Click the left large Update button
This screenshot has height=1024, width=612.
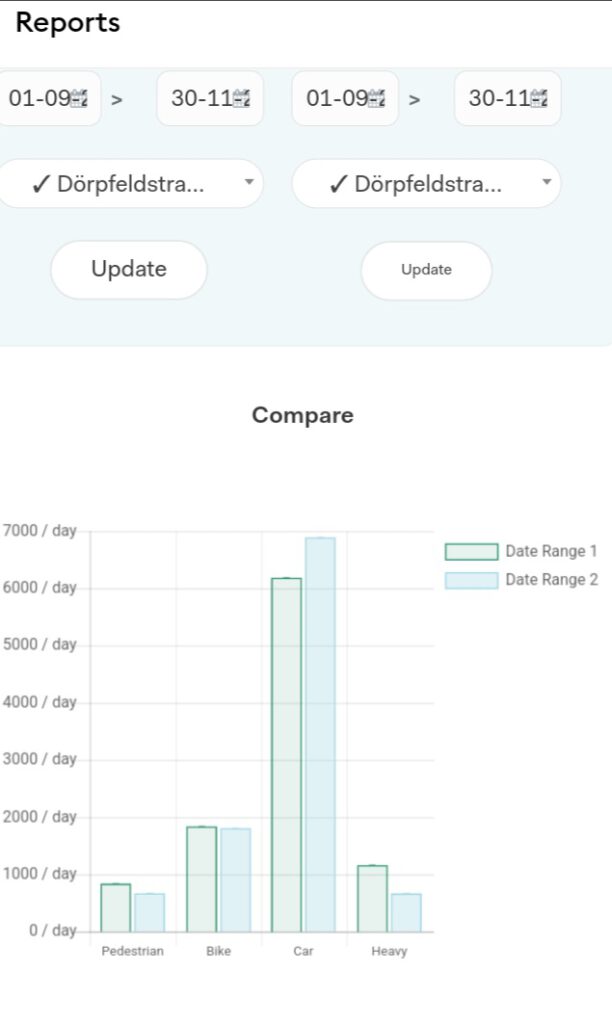129,269
